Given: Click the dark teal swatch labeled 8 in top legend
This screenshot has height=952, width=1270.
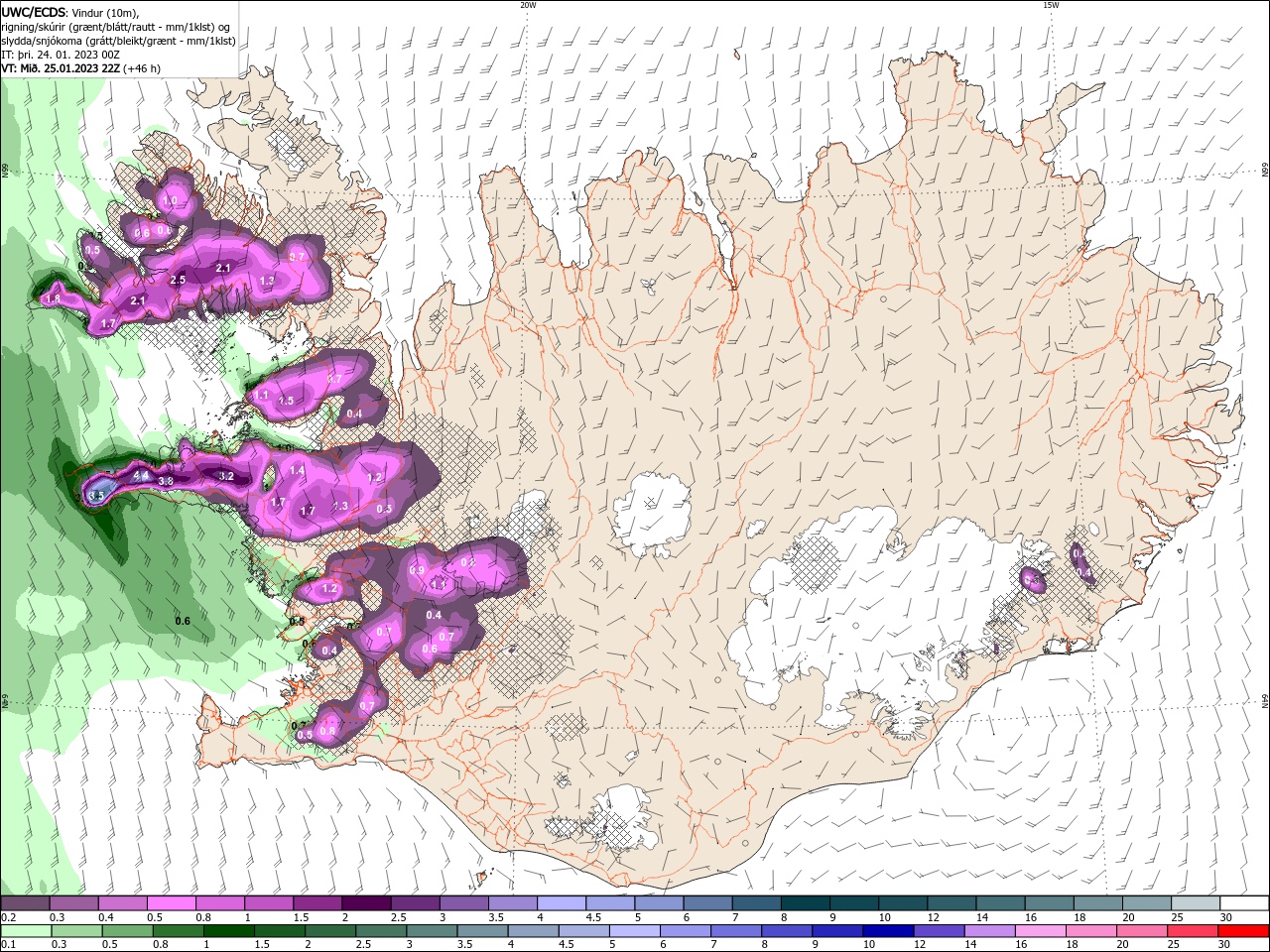Looking at the screenshot, I should [x=806, y=903].
